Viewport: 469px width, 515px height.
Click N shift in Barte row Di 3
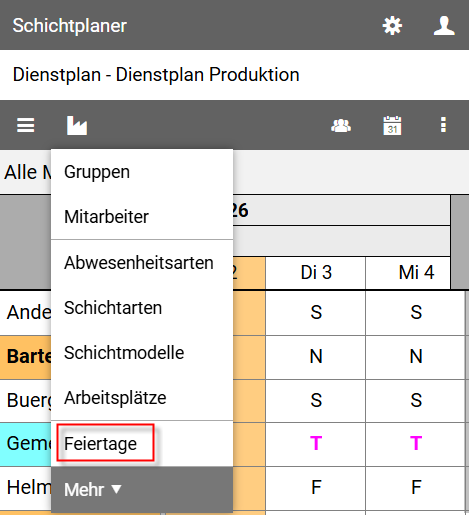(315, 357)
